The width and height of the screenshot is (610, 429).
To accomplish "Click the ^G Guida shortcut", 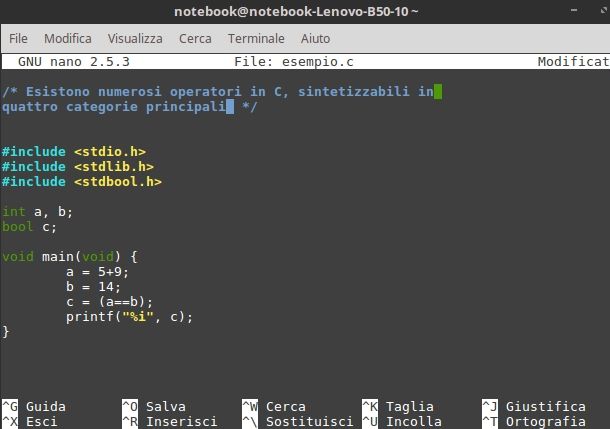I will (x=33, y=406).
